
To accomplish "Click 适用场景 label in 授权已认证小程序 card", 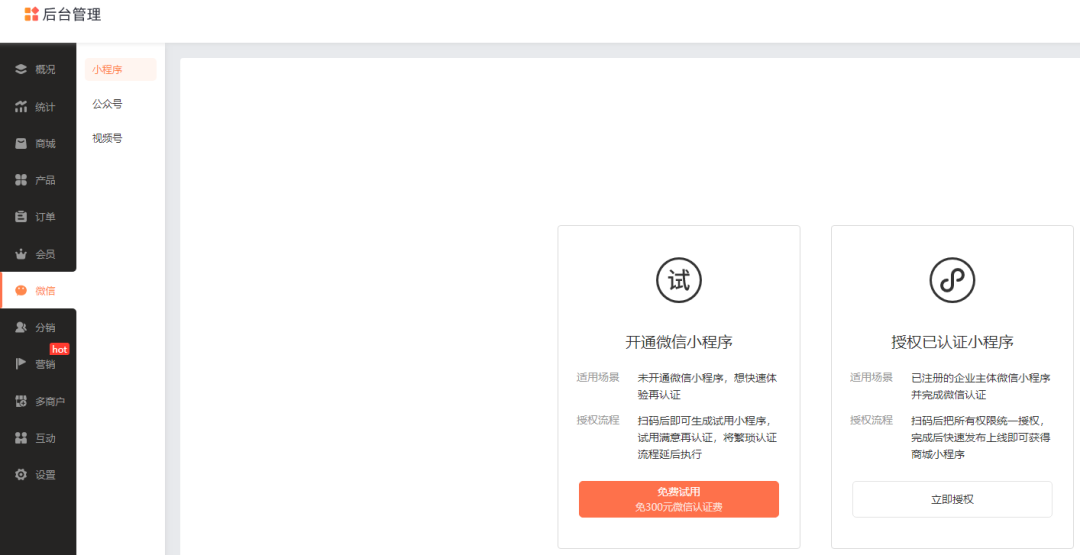I will pos(871,377).
